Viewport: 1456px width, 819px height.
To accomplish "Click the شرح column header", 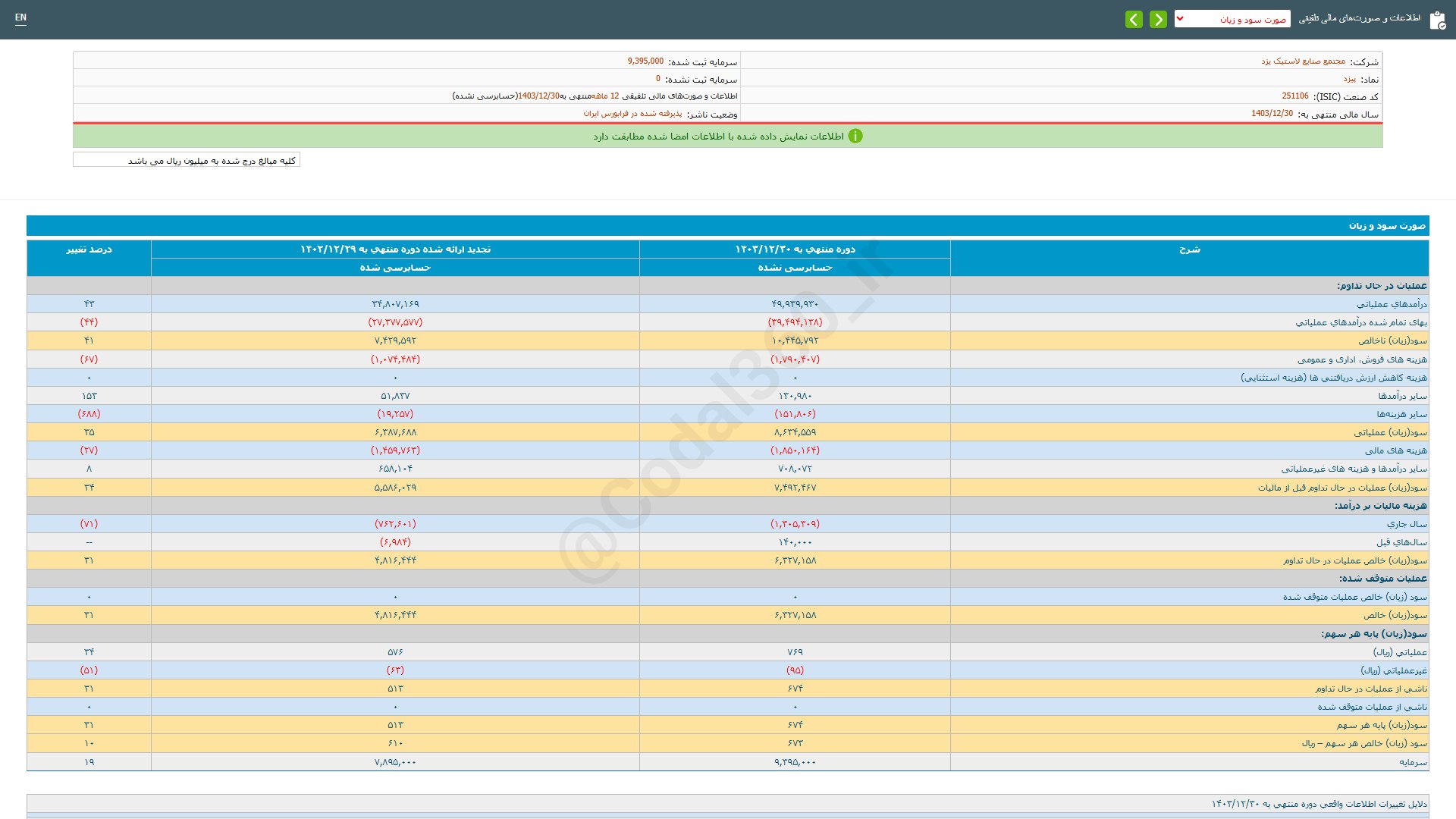I will coord(1189,249).
